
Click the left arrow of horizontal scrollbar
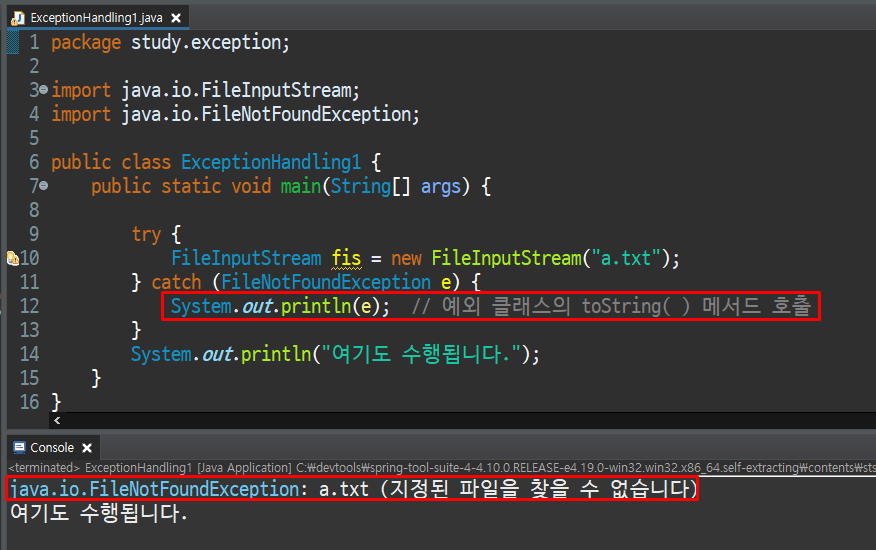click(x=57, y=420)
